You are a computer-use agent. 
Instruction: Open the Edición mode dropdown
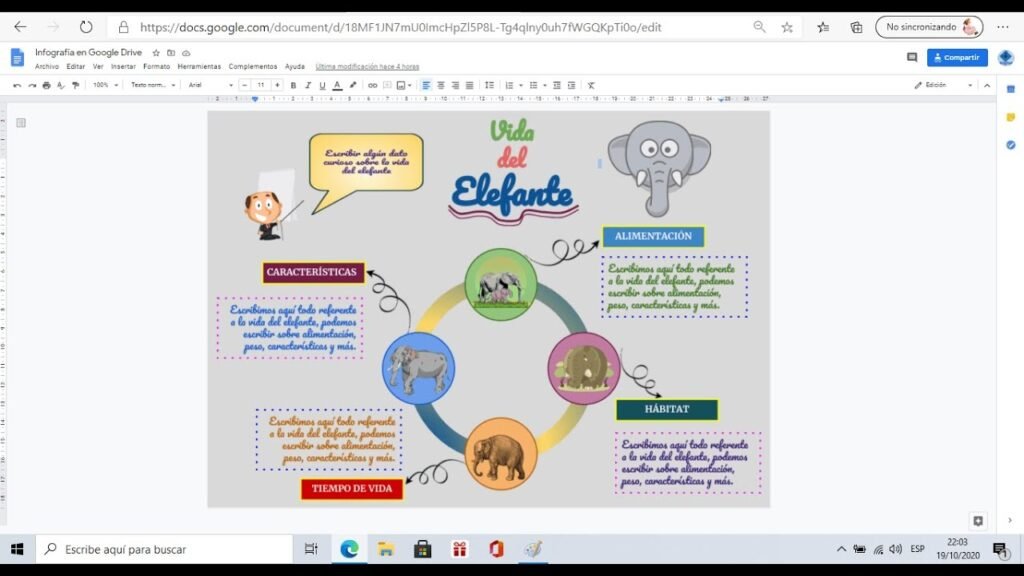(x=943, y=86)
